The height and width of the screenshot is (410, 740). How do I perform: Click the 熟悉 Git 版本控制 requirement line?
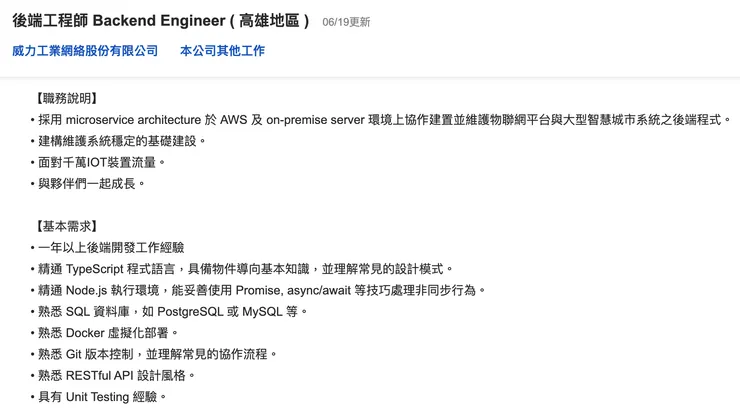click(155, 354)
